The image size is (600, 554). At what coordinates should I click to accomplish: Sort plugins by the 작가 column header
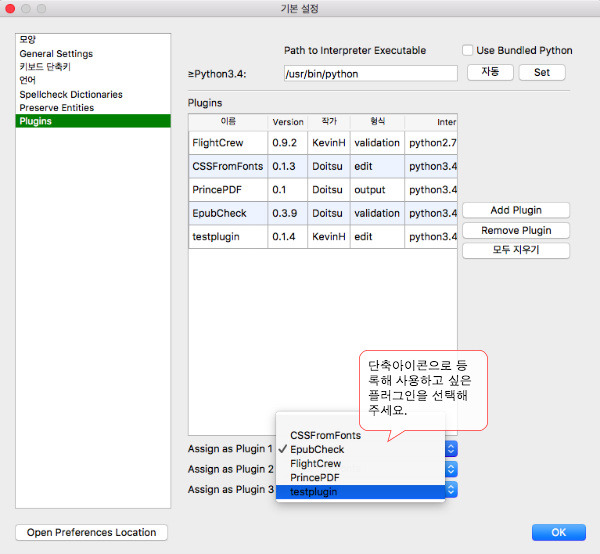[x=329, y=122]
